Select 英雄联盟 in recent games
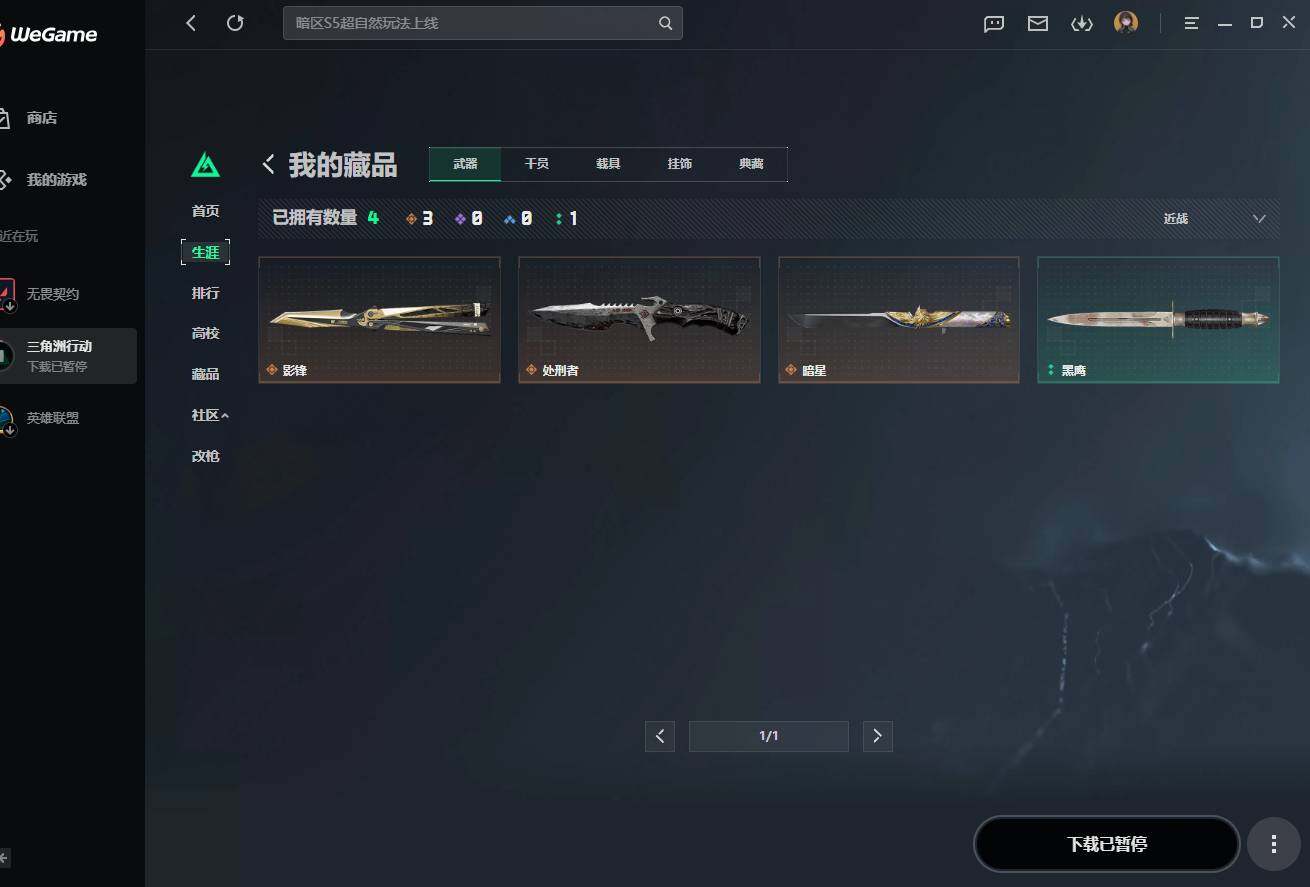This screenshot has width=1310, height=887. coord(53,418)
